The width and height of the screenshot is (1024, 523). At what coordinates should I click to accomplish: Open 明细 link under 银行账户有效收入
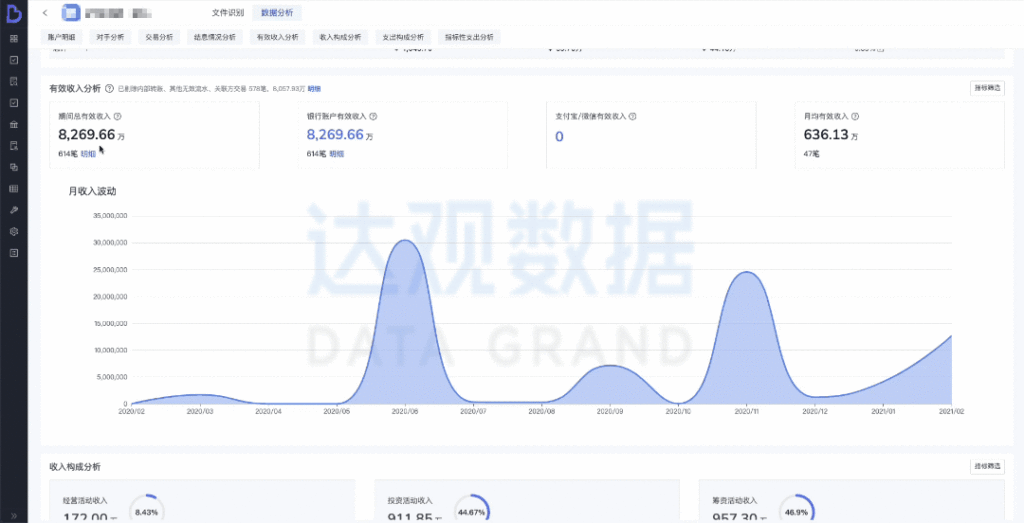click(x=336, y=153)
